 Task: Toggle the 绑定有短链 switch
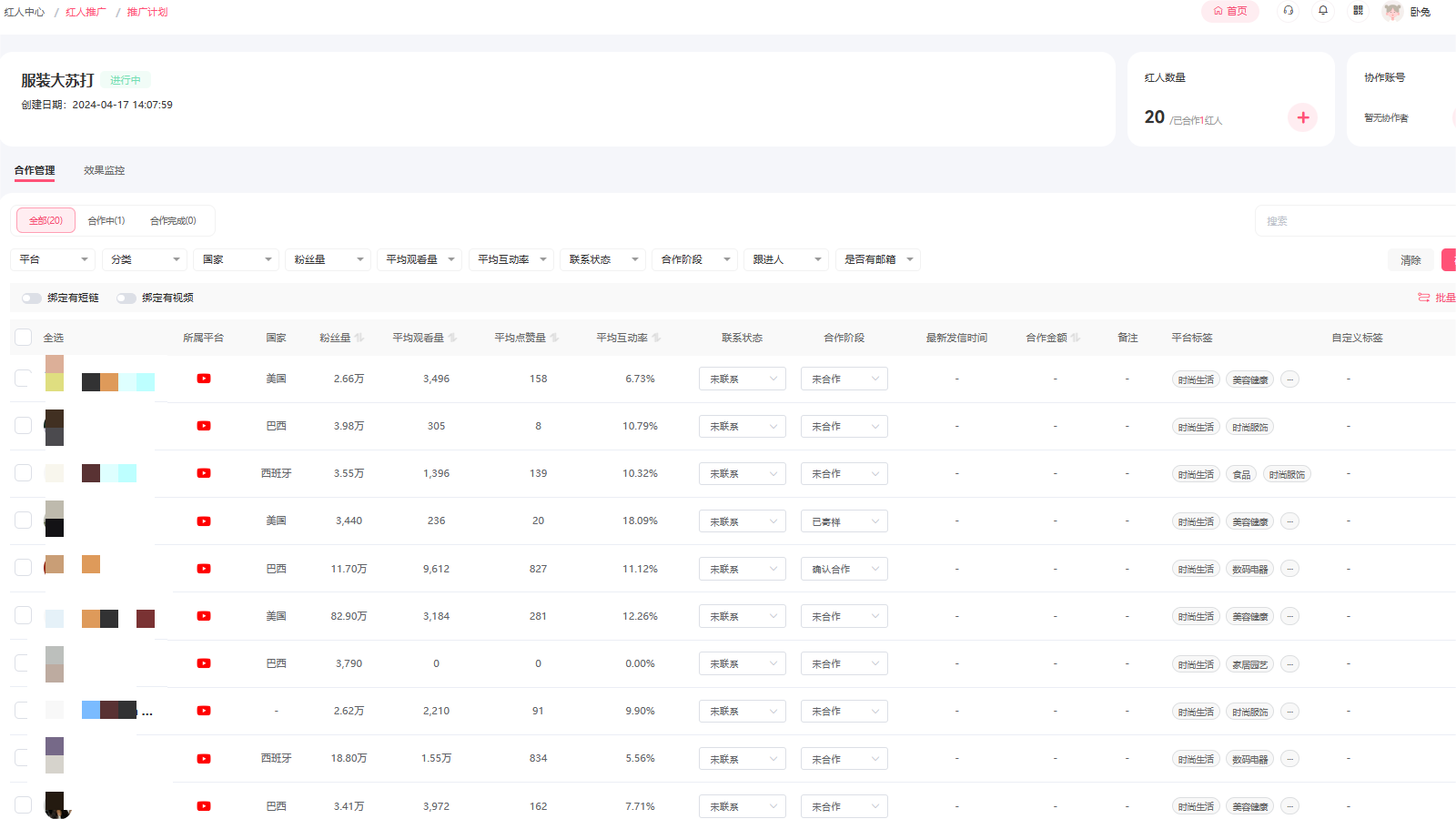point(32,298)
